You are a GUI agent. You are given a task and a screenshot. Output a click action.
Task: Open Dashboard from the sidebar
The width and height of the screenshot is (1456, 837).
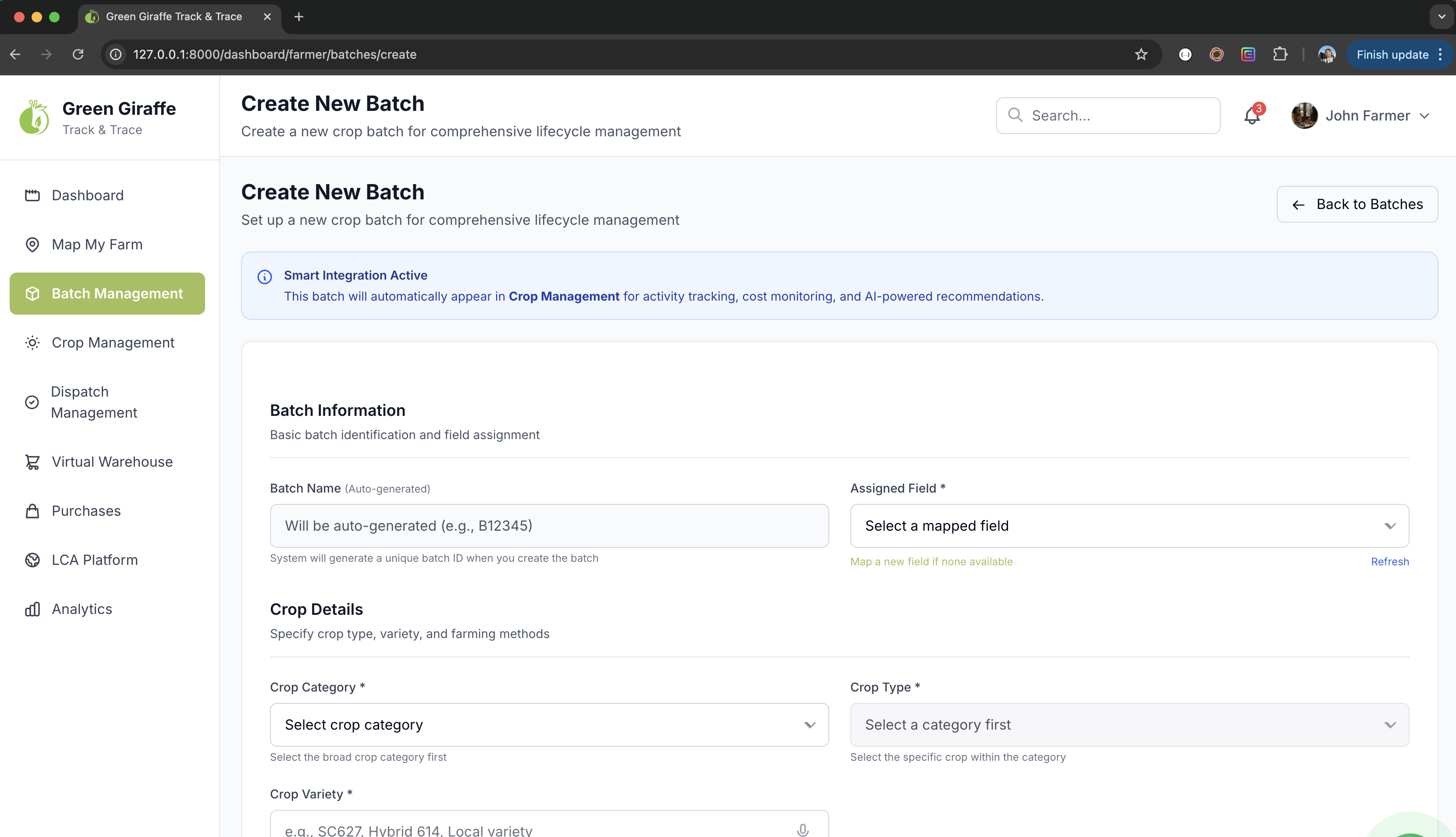pyautogui.click(x=107, y=195)
